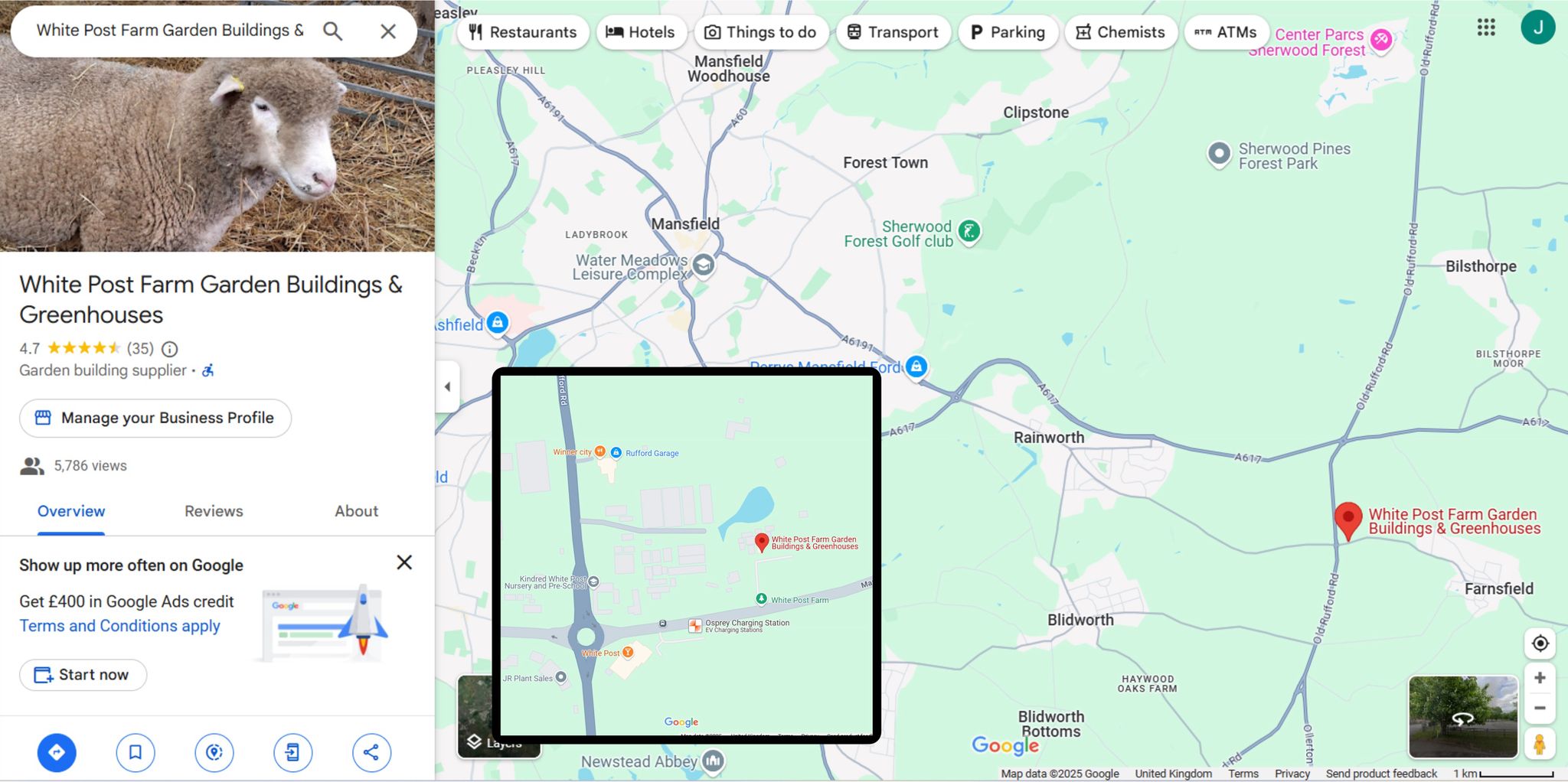
Task: Clear the search box text
Action: [388, 31]
